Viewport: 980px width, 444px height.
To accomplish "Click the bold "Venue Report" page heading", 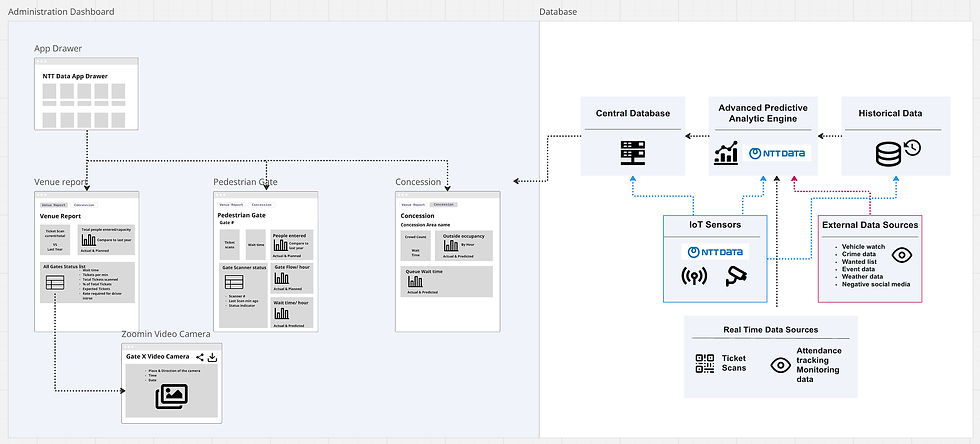I will [x=61, y=216].
